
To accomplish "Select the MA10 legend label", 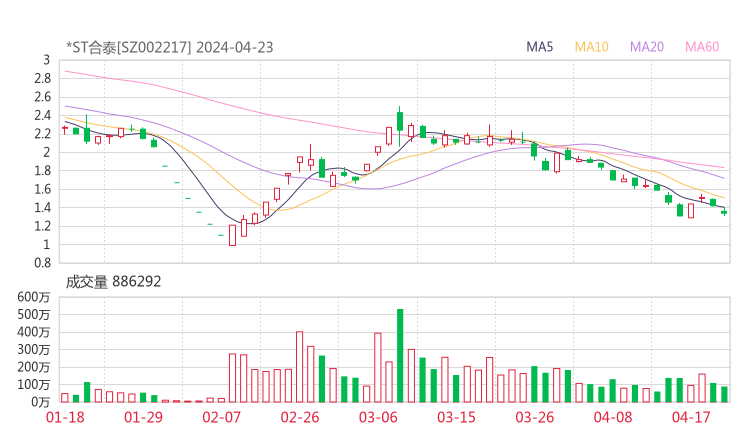I will [591, 47].
